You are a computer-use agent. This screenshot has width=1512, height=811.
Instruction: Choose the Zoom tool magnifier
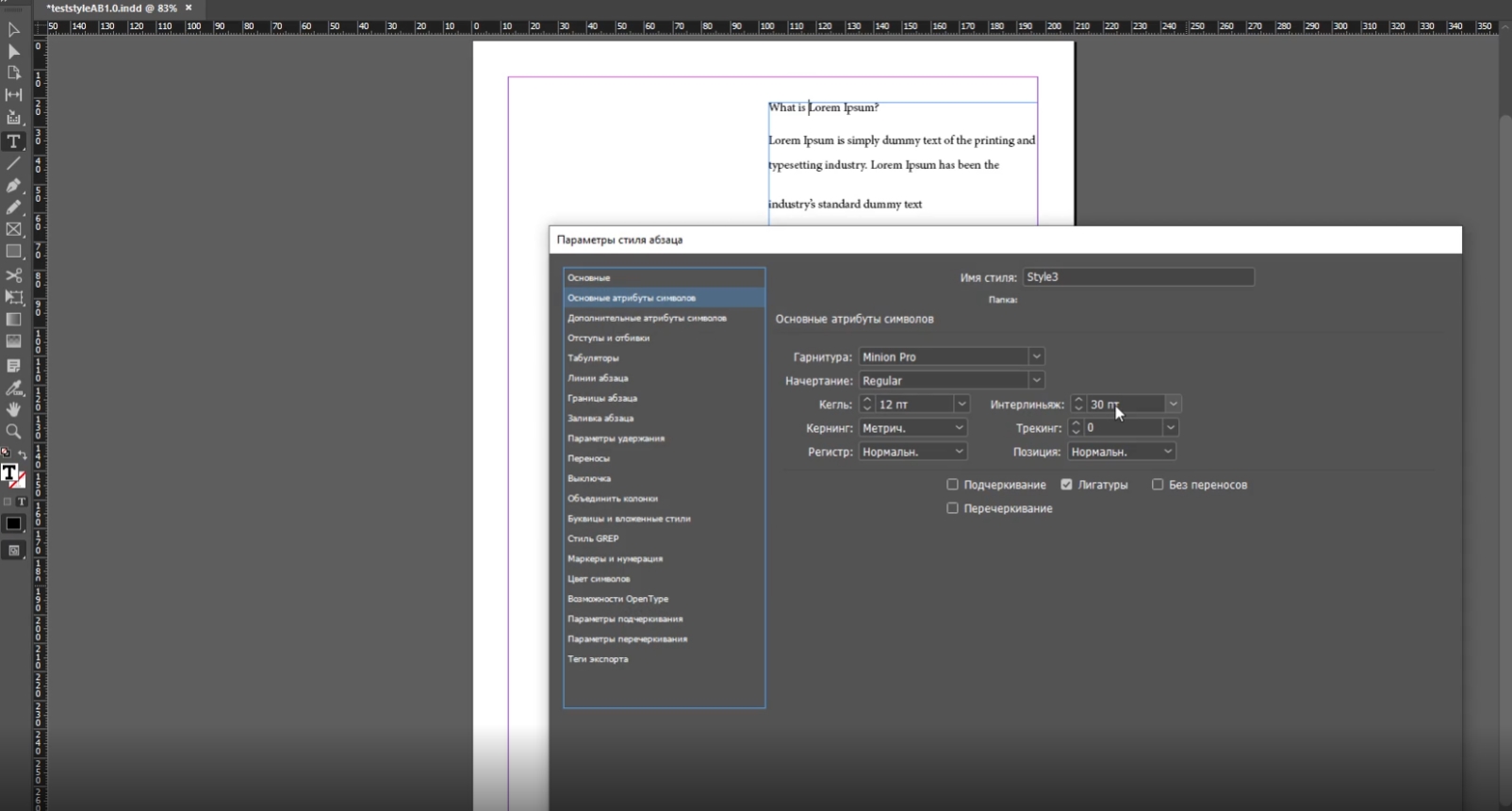[x=13, y=432]
